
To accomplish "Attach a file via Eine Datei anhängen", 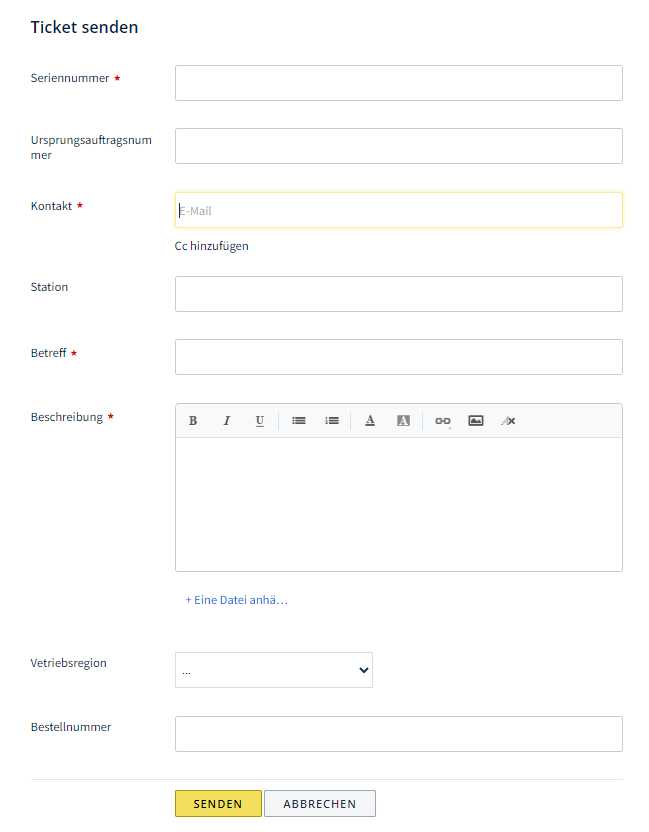I will pos(237,600).
